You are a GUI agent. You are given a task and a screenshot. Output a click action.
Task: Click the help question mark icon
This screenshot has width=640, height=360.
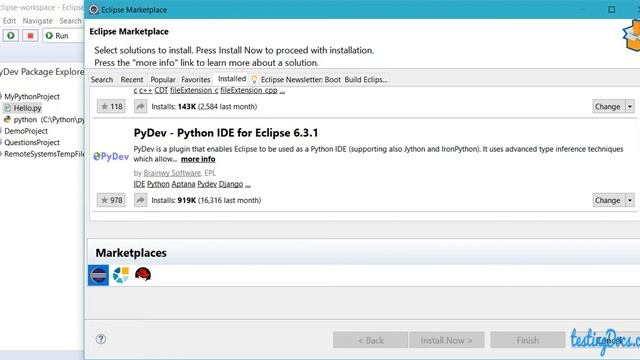coord(101,339)
